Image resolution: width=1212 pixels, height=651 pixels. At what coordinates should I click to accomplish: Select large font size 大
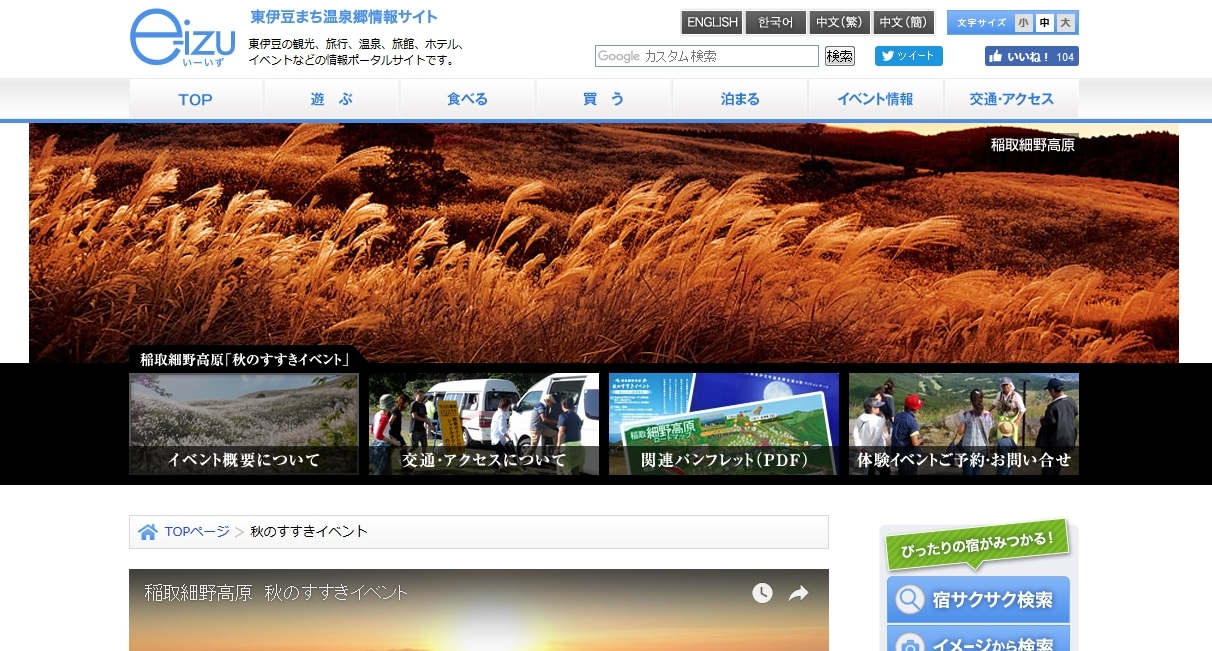tap(1066, 23)
